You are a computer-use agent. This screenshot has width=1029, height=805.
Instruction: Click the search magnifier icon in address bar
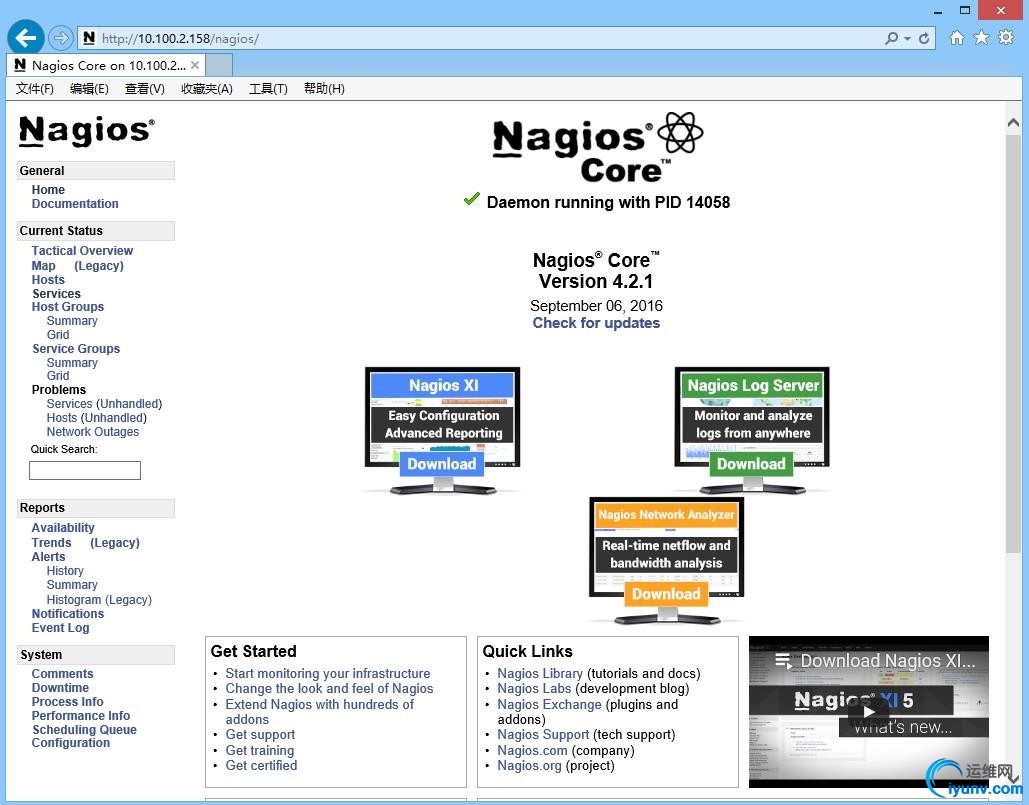coord(891,38)
